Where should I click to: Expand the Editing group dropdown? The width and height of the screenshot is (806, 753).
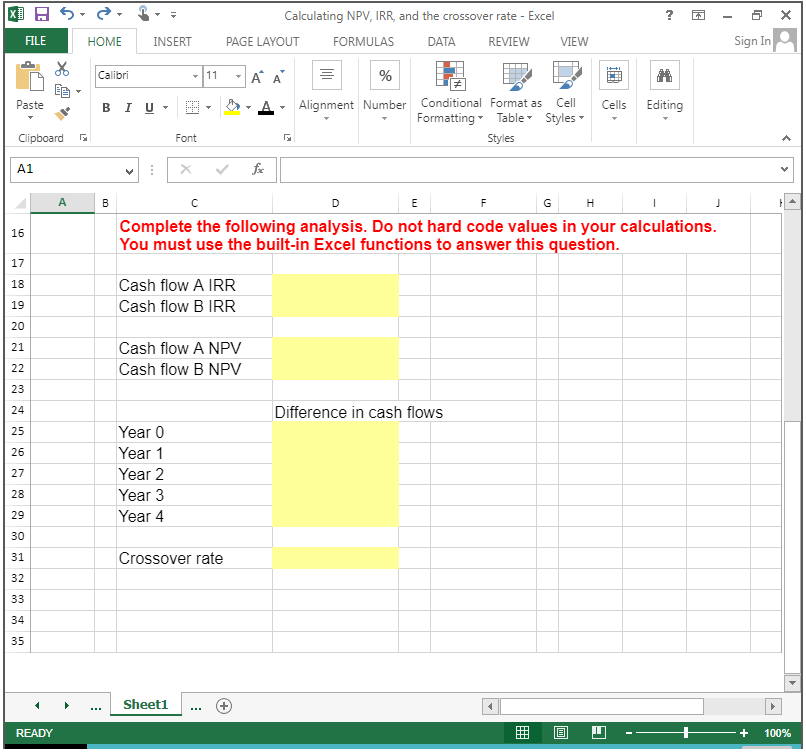(x=665, y=119)
